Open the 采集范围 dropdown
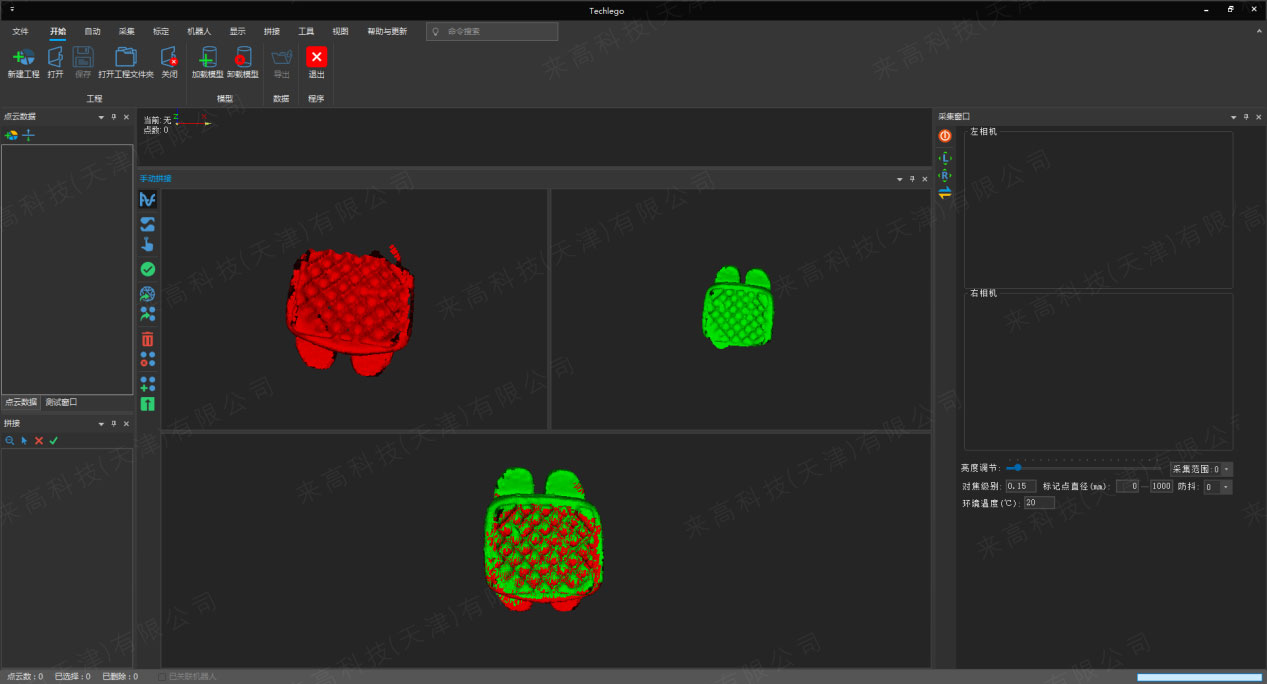Image resolution: width=1267 pixels, height=684 pixels. click(x=1226, y=468)
